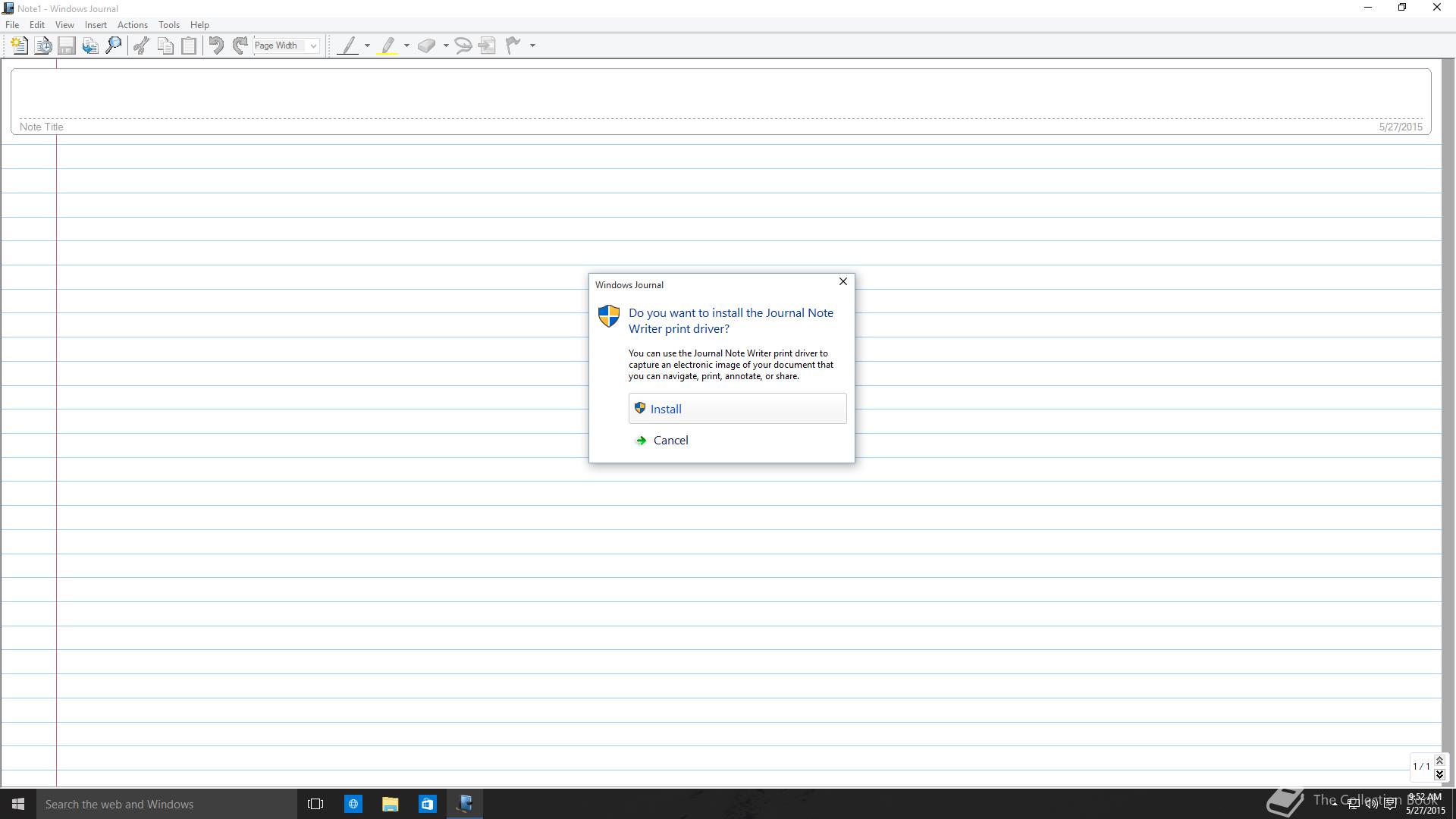Select the yellow Highlighter tool
The image size is (1456, 819).
[388, 45]
